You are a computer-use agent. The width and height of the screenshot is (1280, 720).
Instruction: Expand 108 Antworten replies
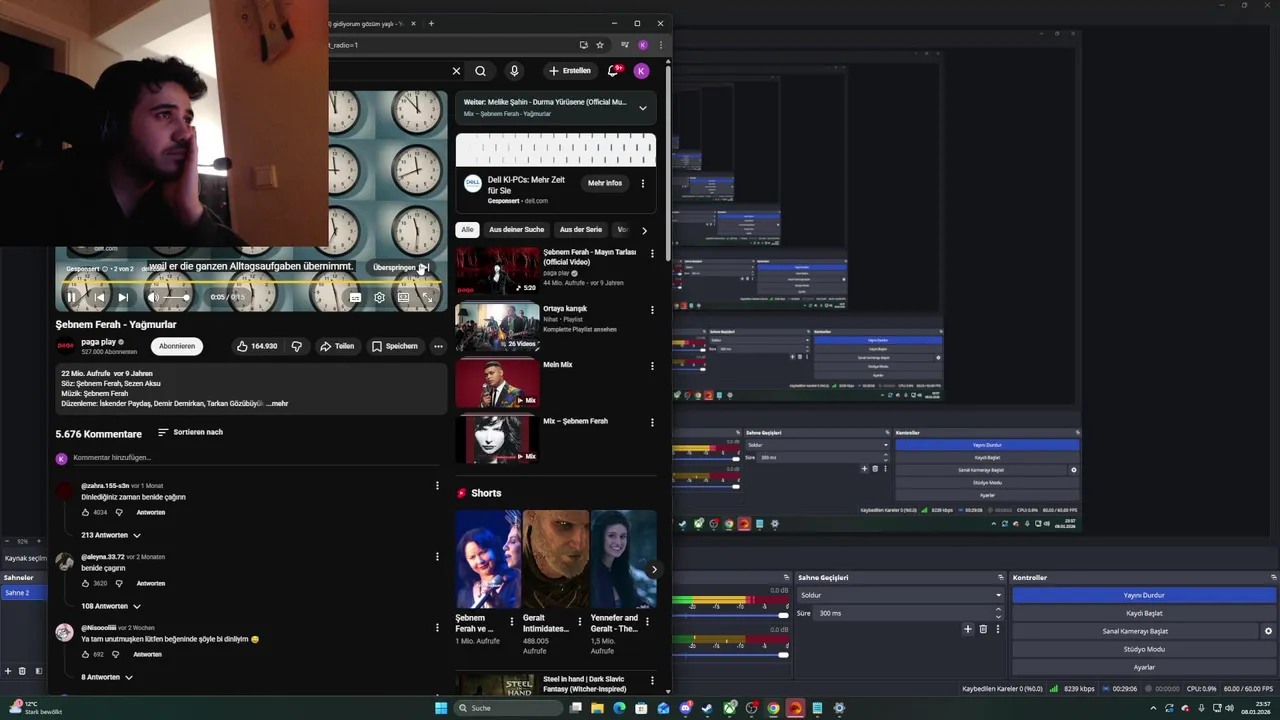[x=111, y=606]
